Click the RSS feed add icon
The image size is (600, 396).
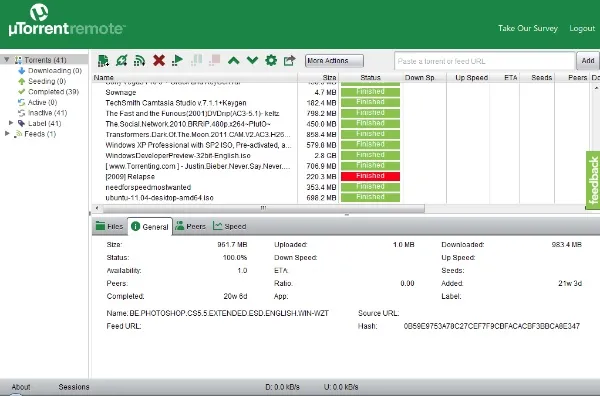(139, 60)
